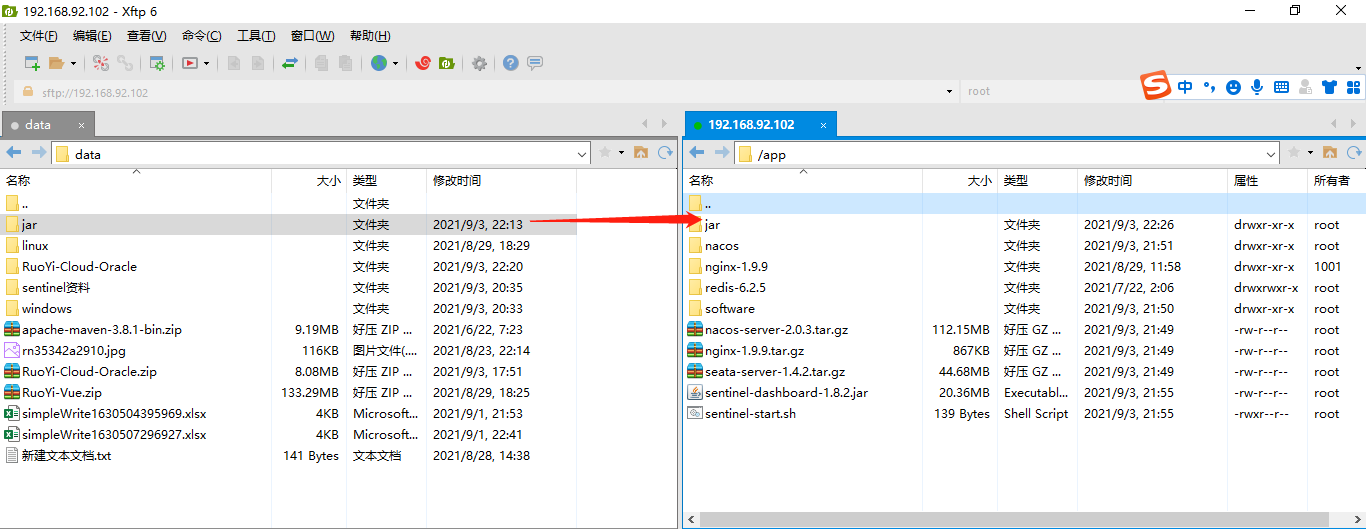Select sentinel-dashboard-1.8.2.jar in remote pane
1366x529 pixels.
1024,393
